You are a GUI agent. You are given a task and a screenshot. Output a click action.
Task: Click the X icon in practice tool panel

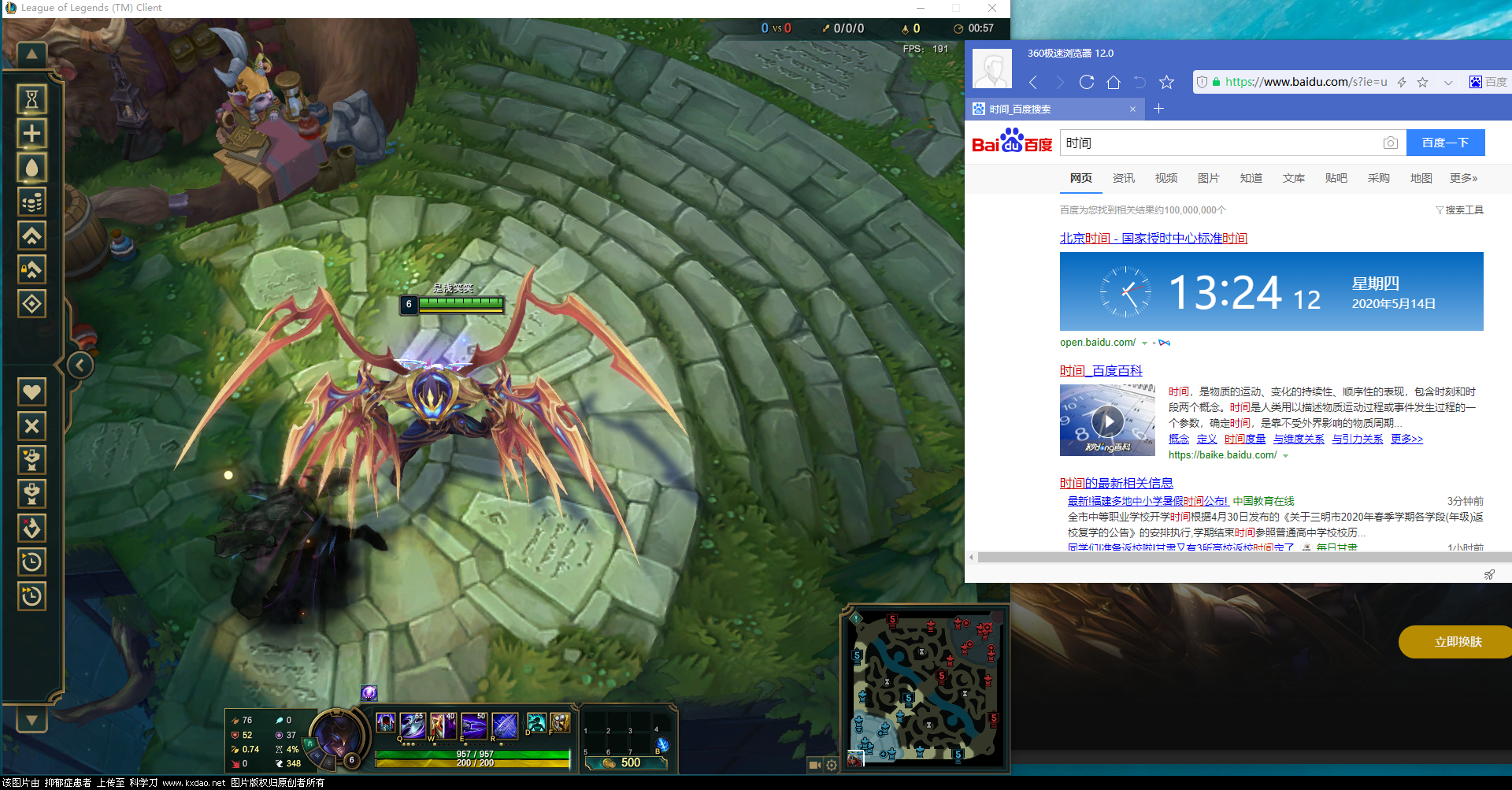click(x=31, y=426)
